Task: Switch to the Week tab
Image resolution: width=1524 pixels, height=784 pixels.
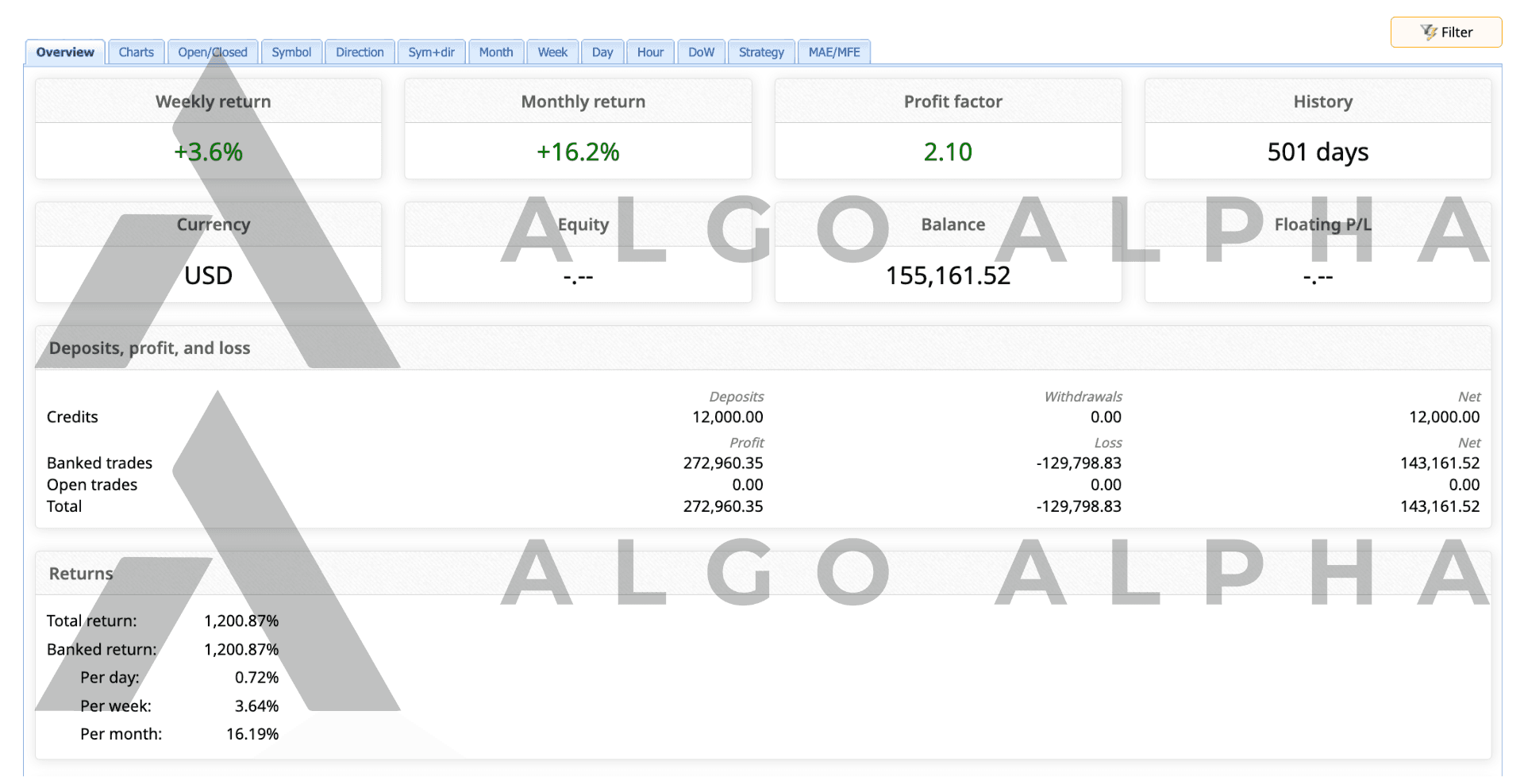Action: pyautogui.click(x=552, y=52)
